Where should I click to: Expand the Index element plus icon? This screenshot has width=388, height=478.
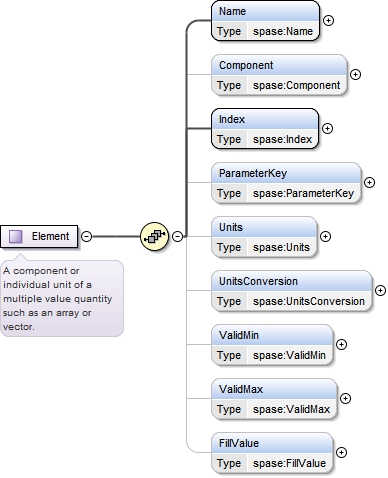tap(328, 128)
